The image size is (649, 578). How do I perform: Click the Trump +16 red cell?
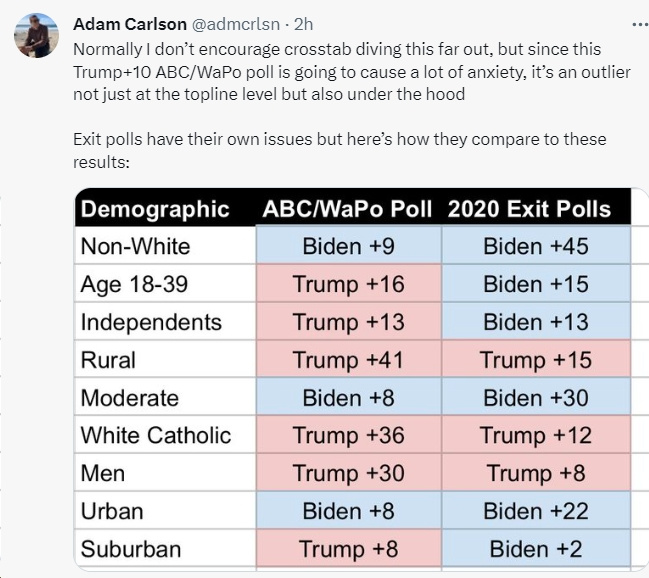[x=348, y=284]
